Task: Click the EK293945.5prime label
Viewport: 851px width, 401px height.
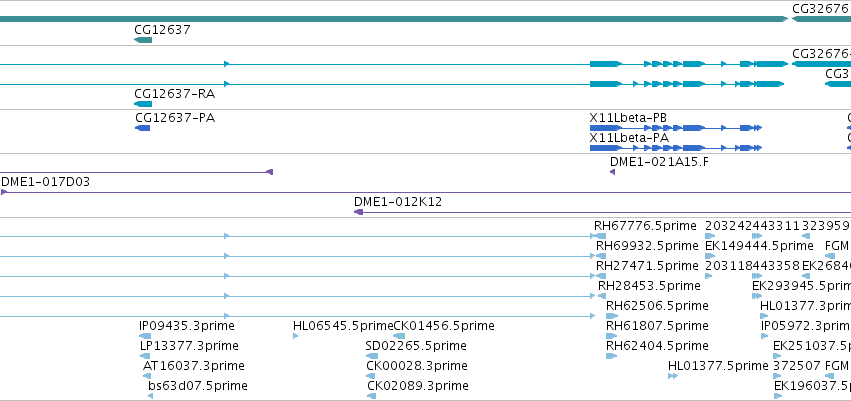Action: click(802, 285)
